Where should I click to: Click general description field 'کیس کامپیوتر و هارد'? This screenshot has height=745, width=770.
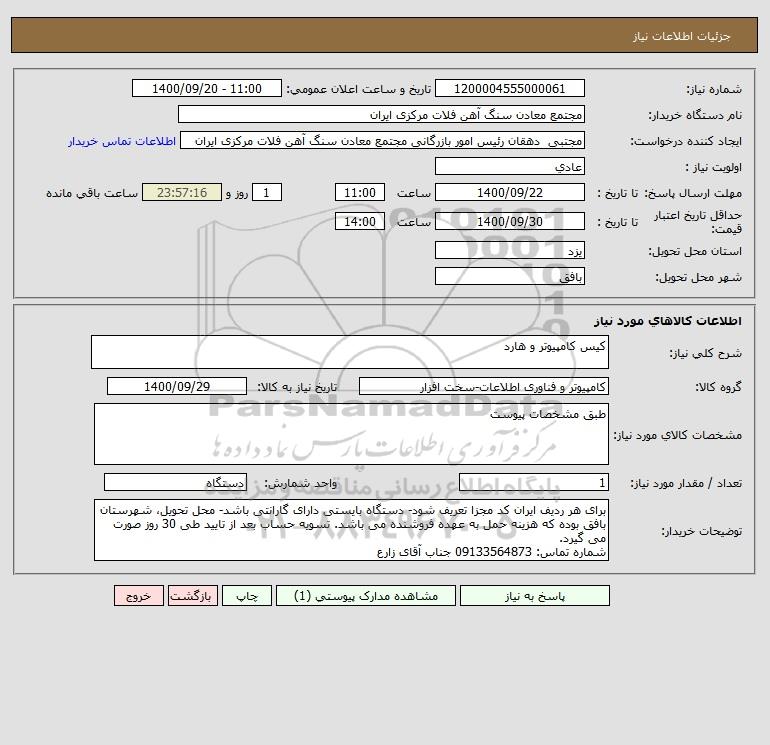[x=350, y=352]
